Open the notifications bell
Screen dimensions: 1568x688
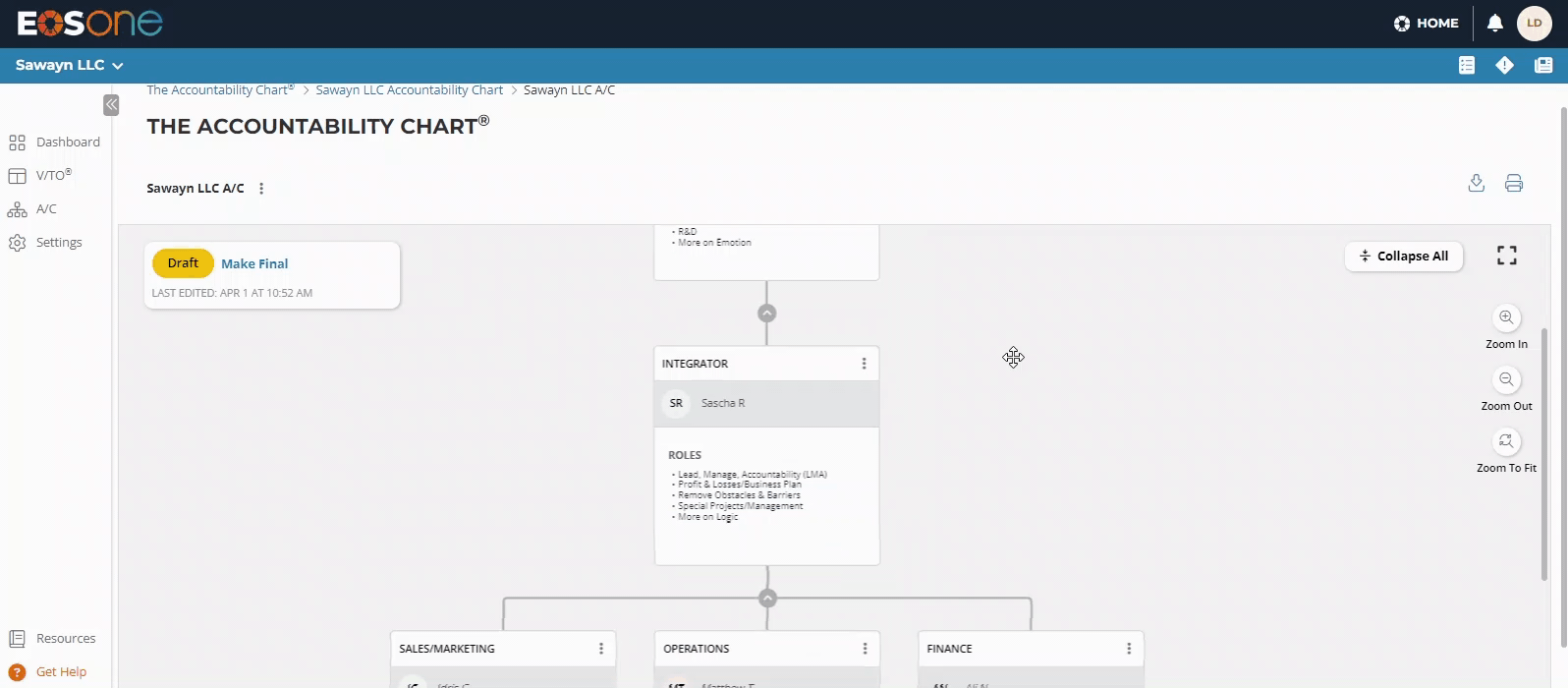coord(1494,23)
